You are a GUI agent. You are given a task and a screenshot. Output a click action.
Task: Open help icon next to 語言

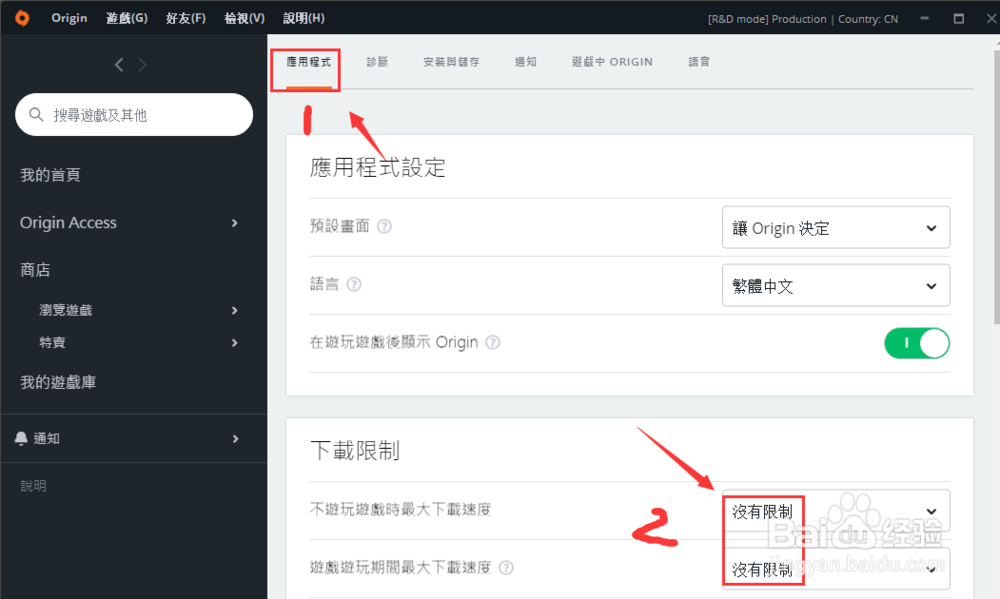click(x=354, y=285)
